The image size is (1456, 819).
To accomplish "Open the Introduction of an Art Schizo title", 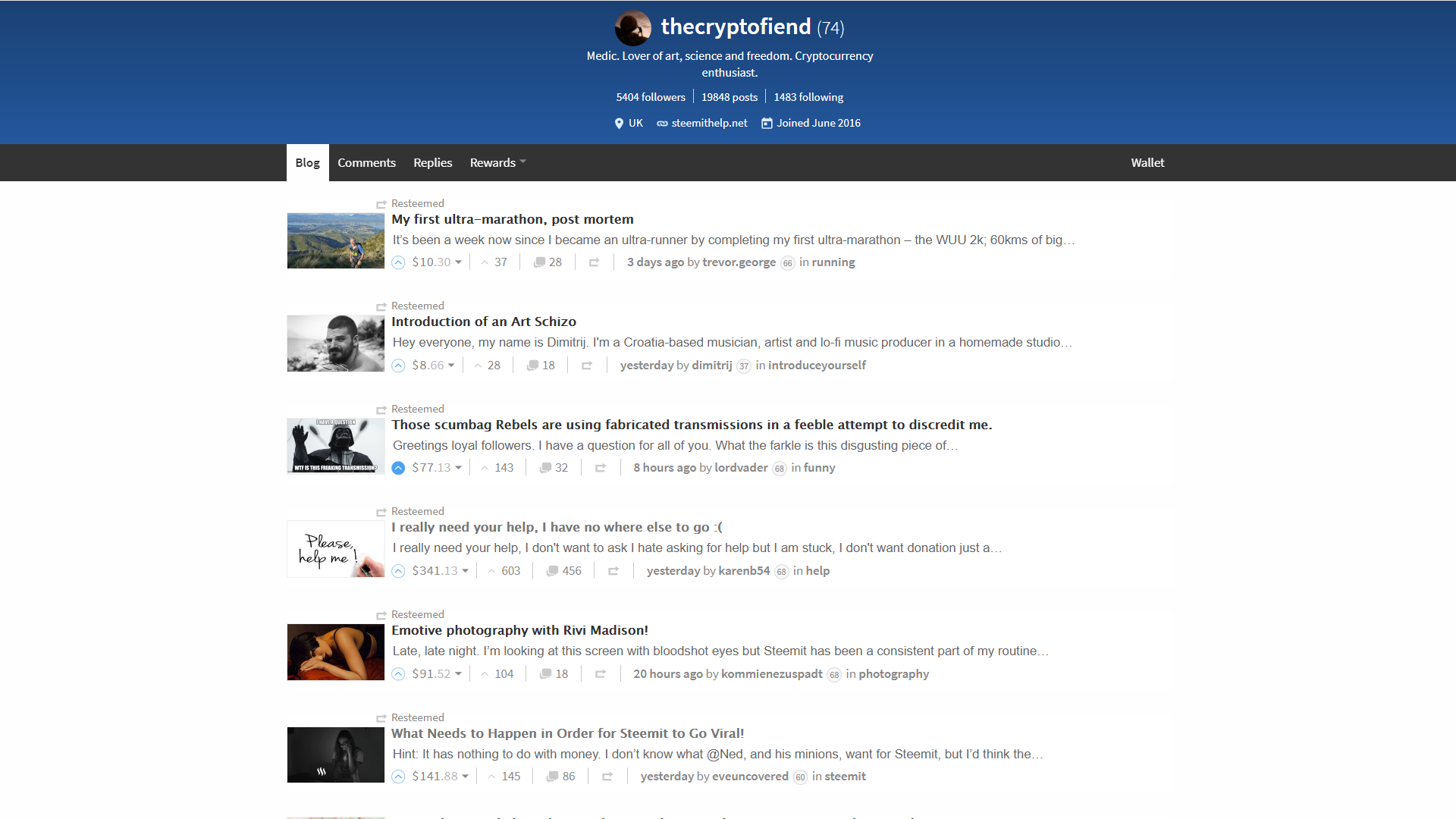I will tap(484, 322).
